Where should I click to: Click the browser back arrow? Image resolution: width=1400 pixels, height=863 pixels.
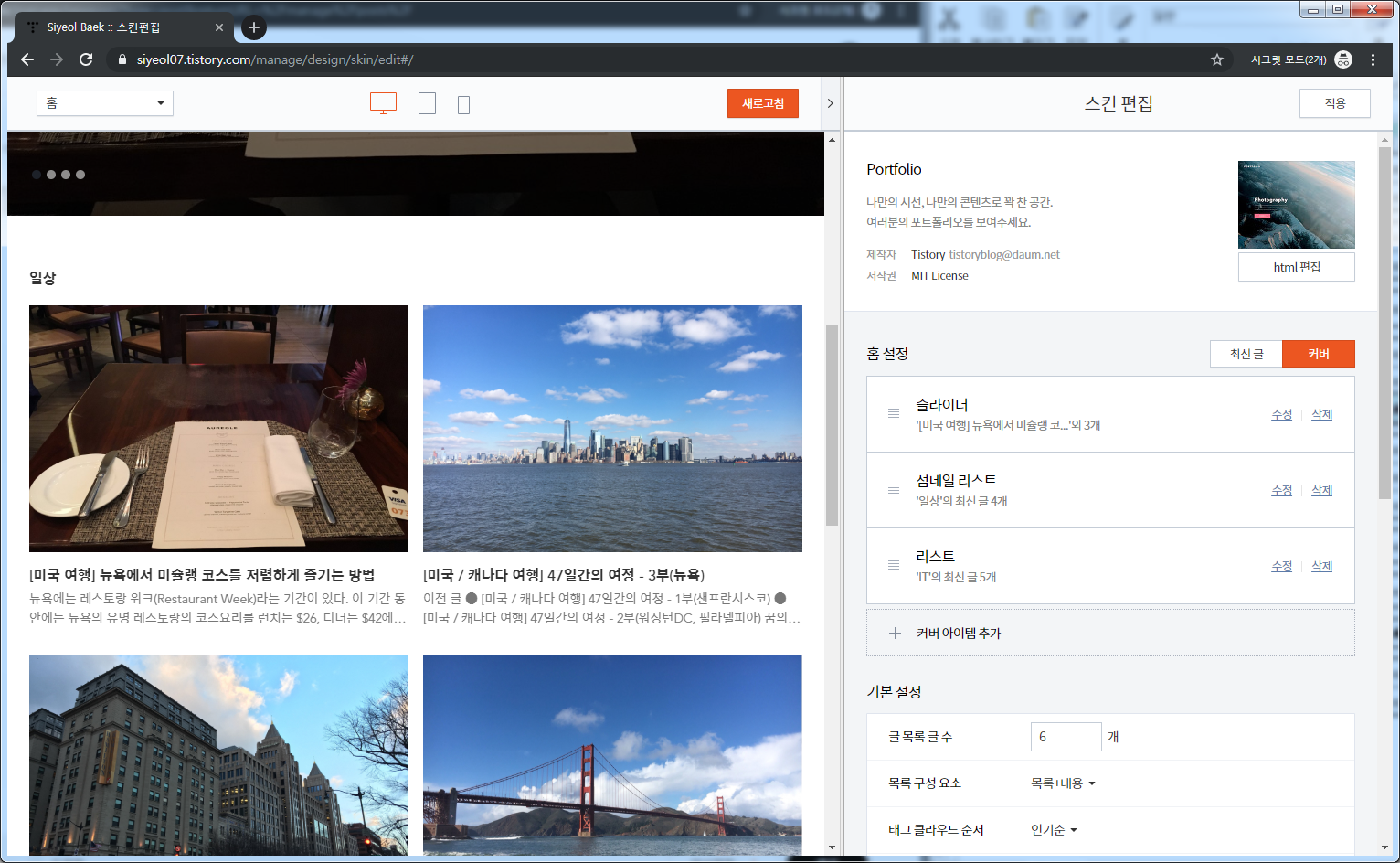coord(27,59)
